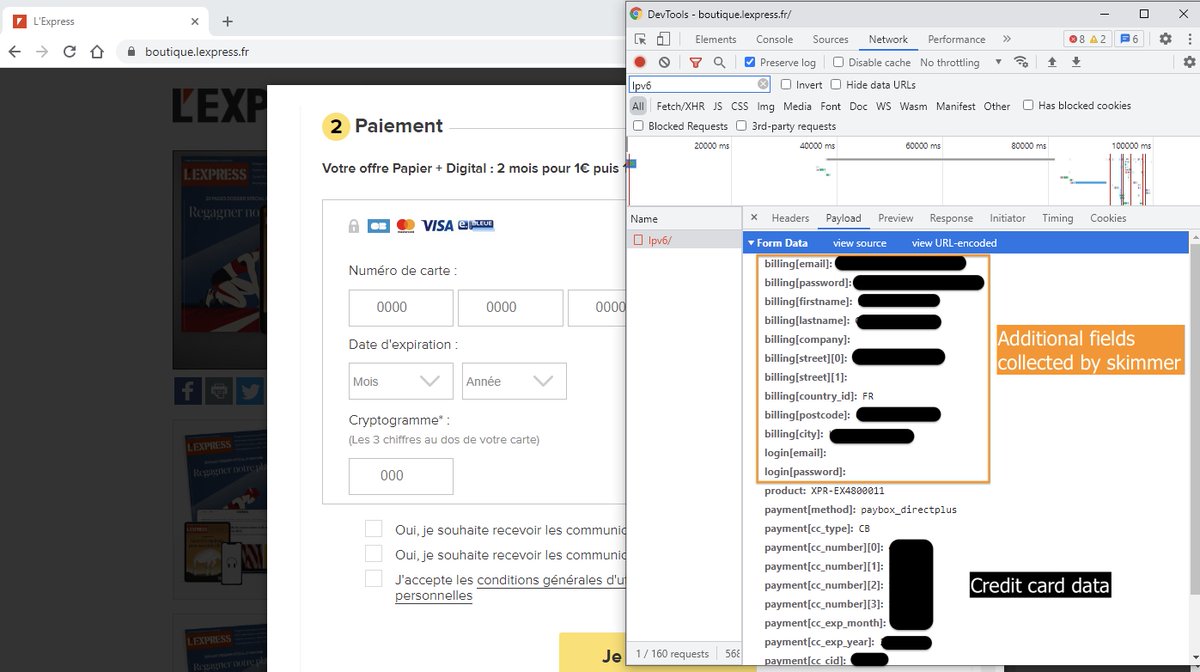Open network conditions wifi icon
This screenshot has height=672, width=1200.
(1021, 62)
